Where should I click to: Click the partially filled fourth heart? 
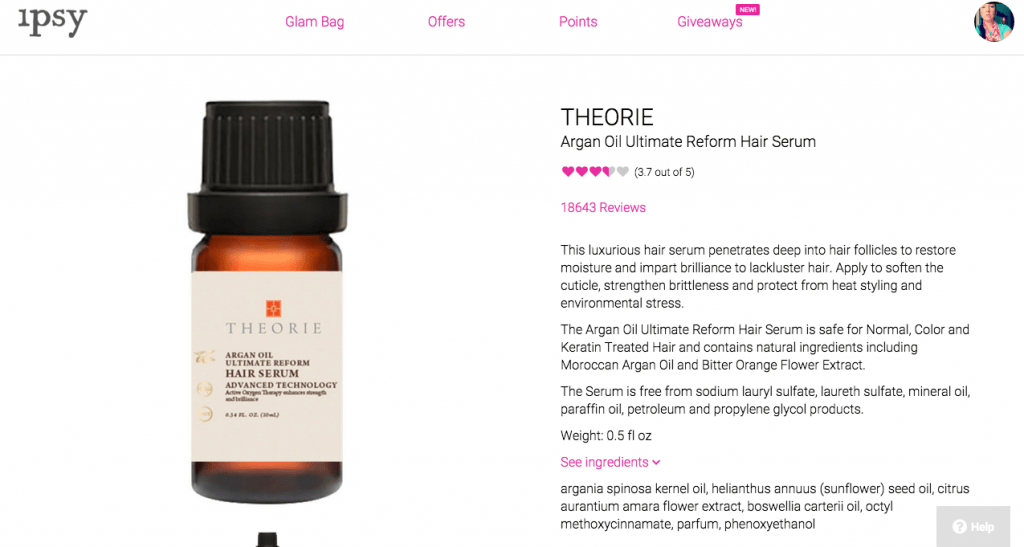point(609,172)
